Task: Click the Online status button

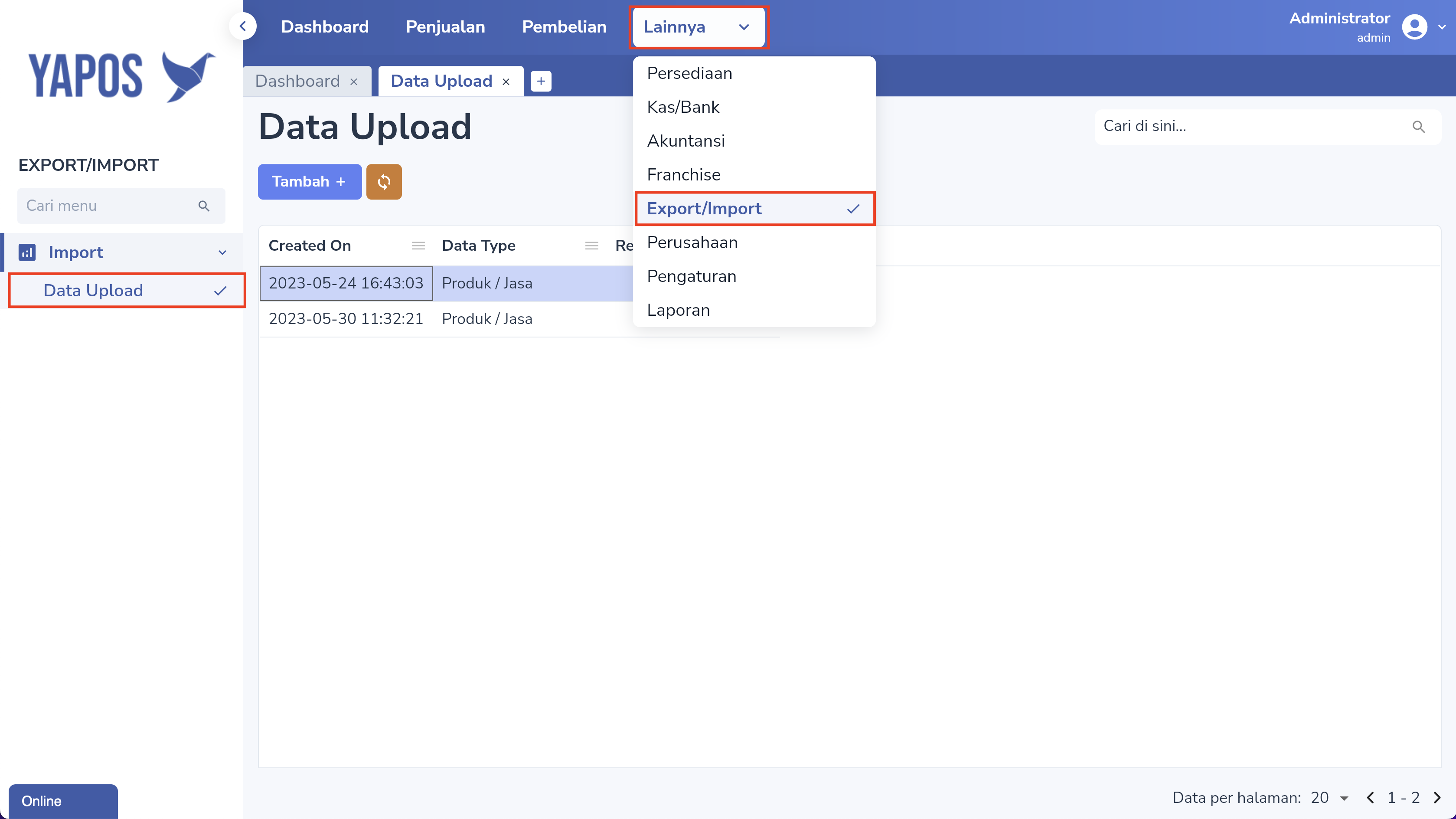Action: (x=63, y=802)
